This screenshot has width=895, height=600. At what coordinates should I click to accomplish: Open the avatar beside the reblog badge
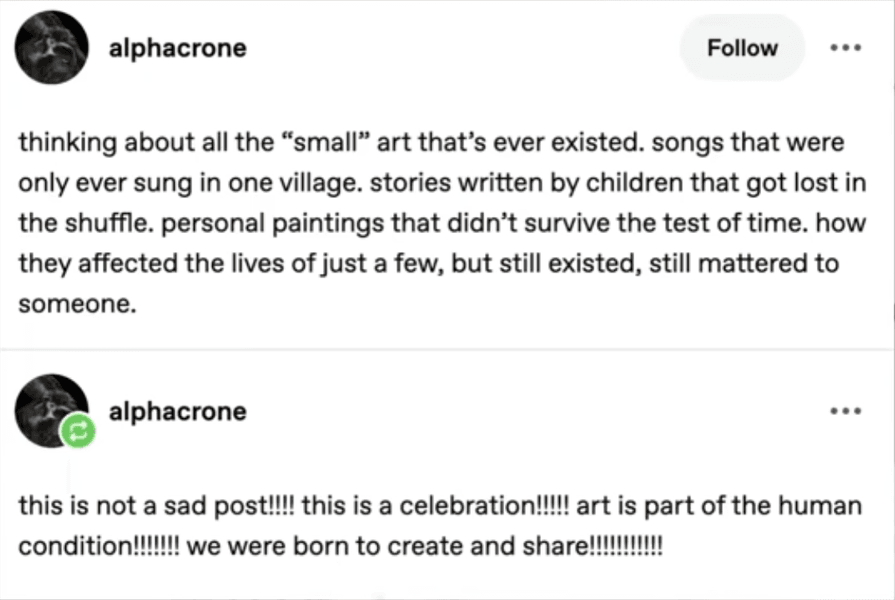point(50,407)
